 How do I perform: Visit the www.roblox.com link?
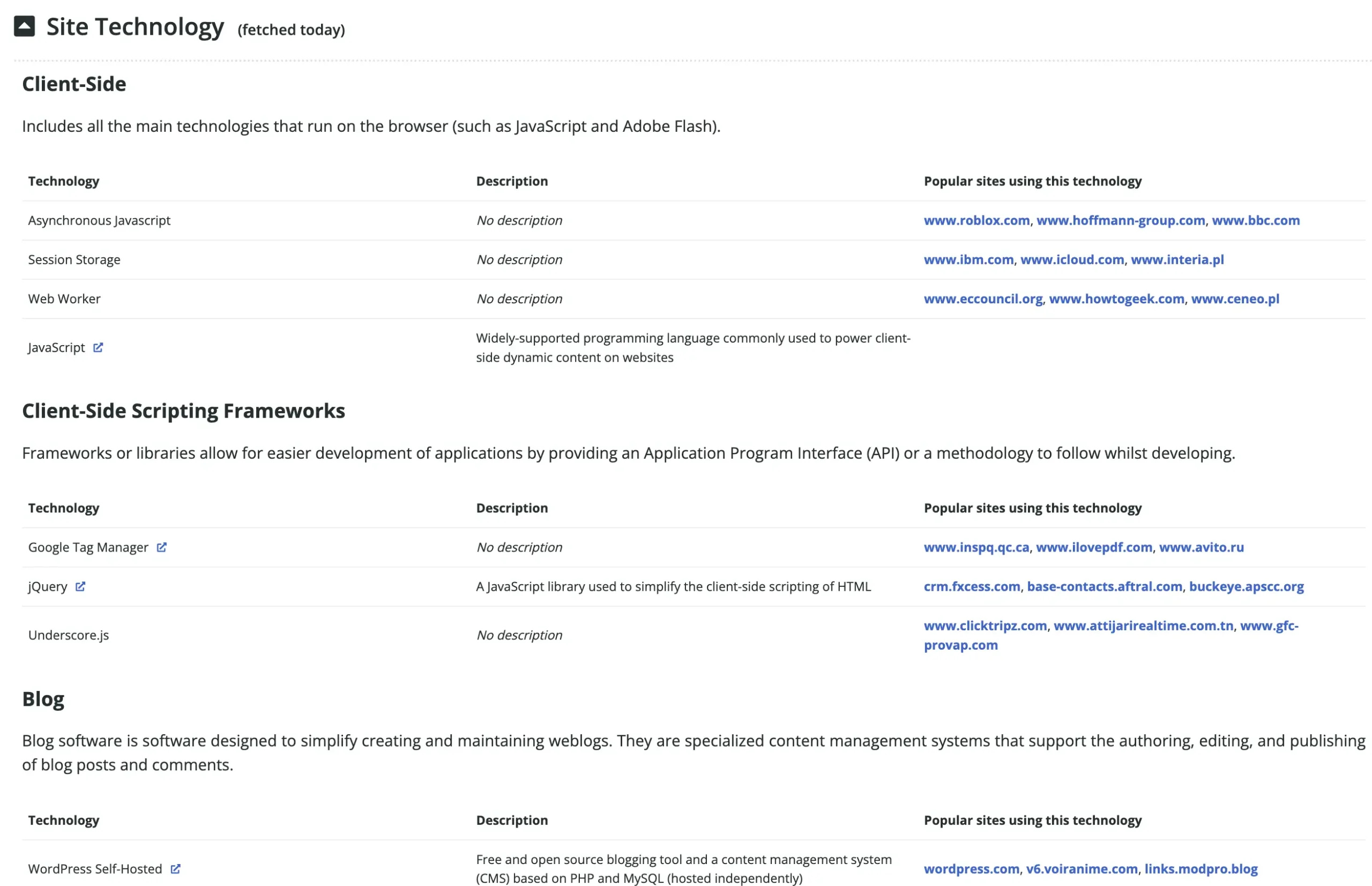[977, 220]
